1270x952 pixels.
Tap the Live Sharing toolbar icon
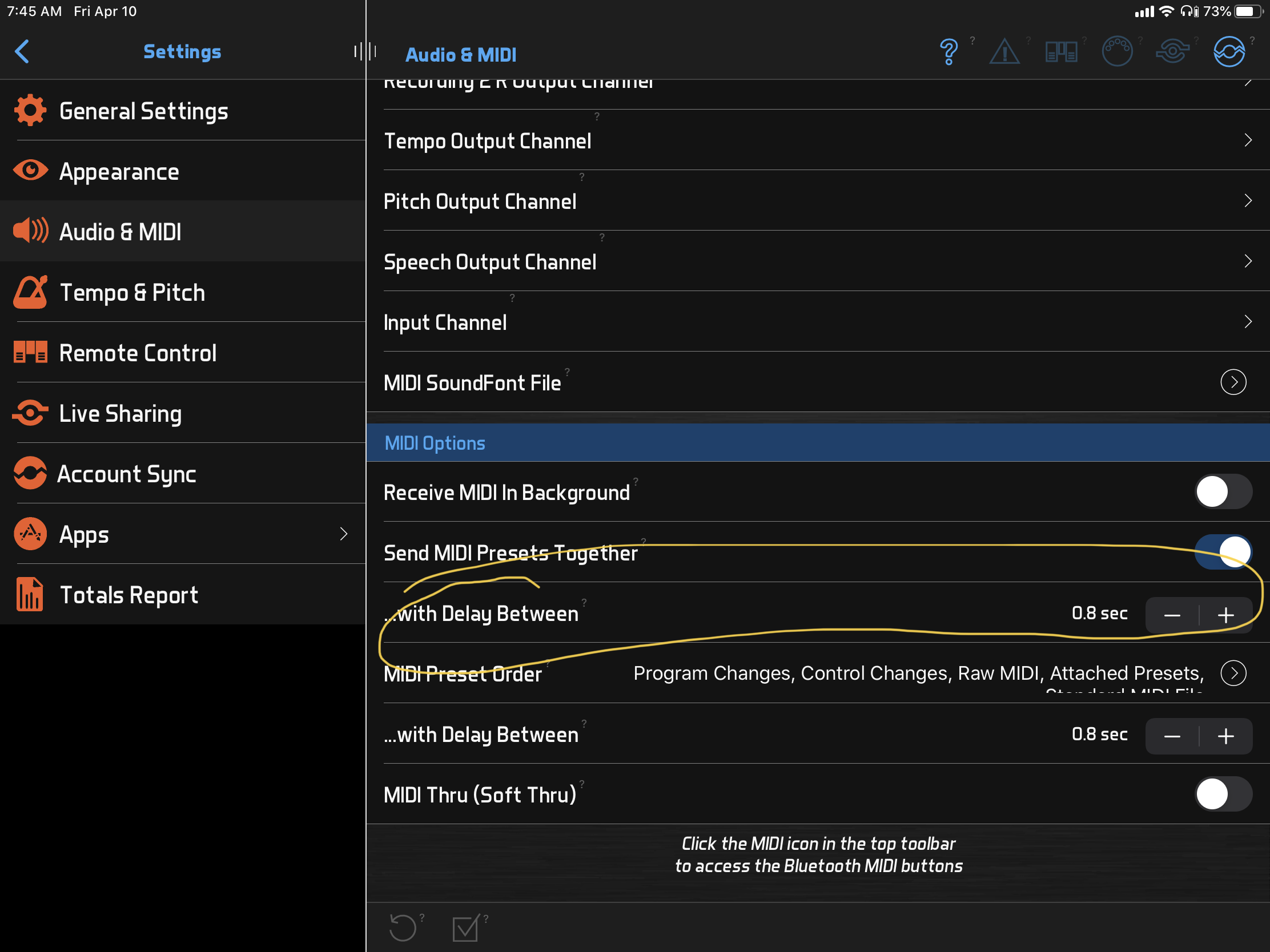1172,52
